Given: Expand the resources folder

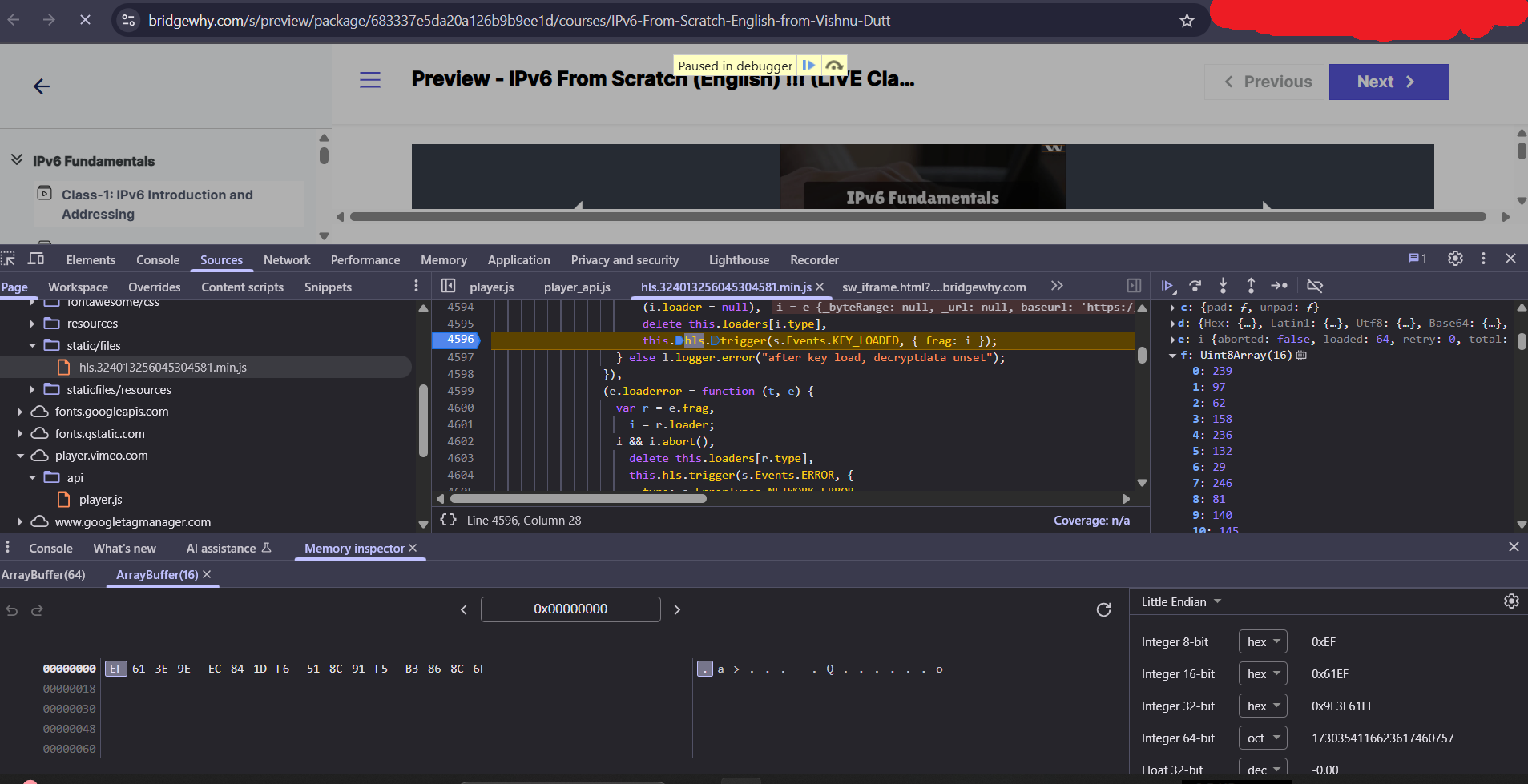Looking at the screenshot, I should [32, 324].
